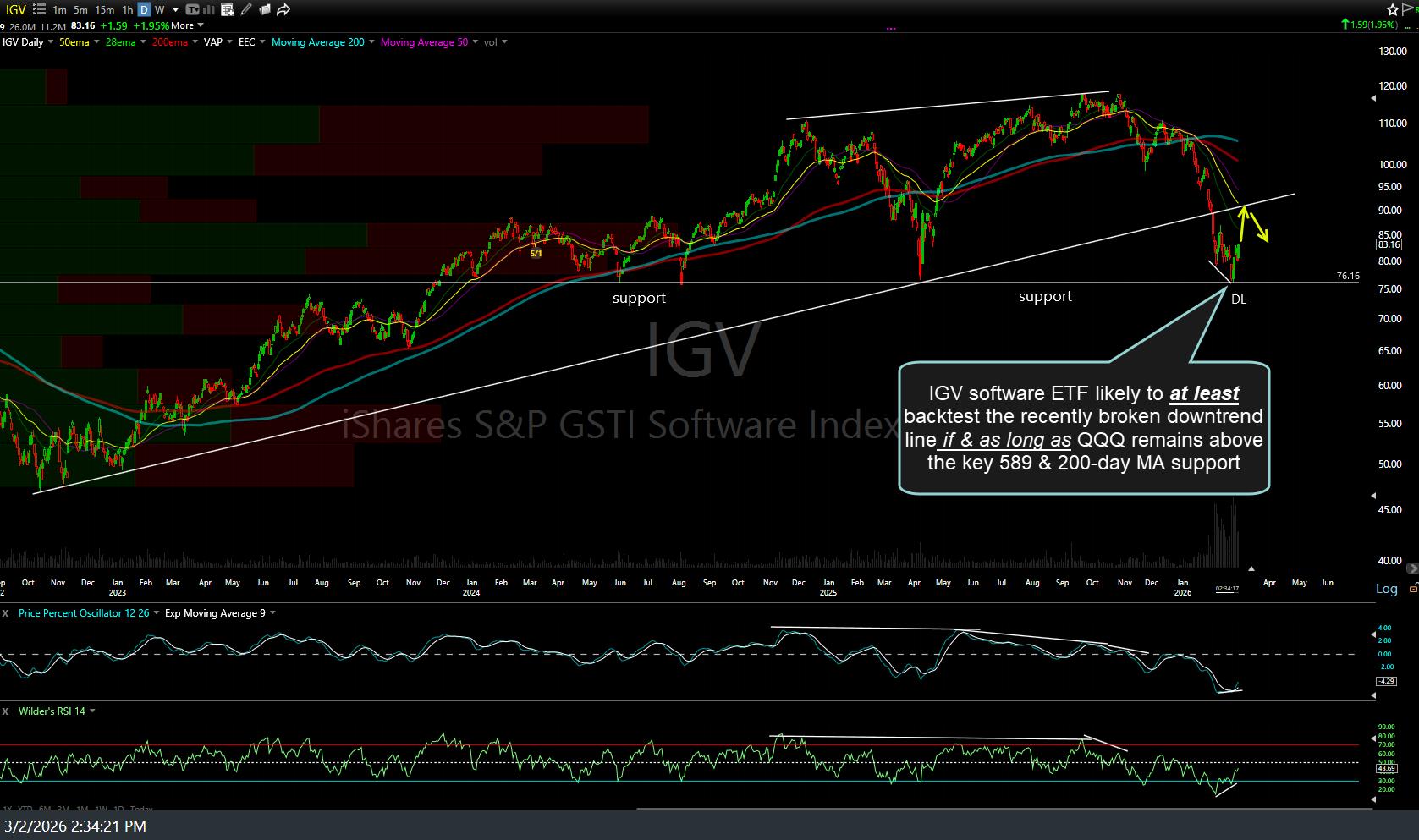The height and width of the screenshot is (840, 1419).
Task: Click the 83.16 current price label
Action: (x=1389, y=244)
